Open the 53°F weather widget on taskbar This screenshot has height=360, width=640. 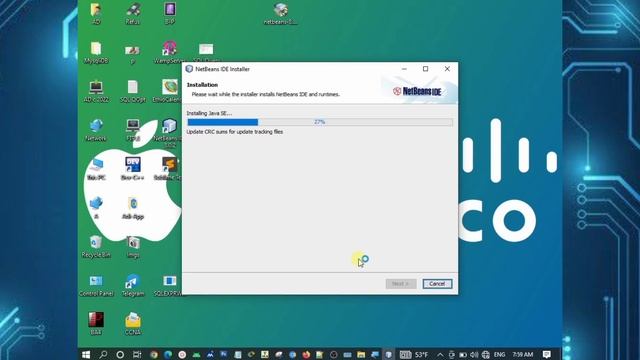coord(414,354)
